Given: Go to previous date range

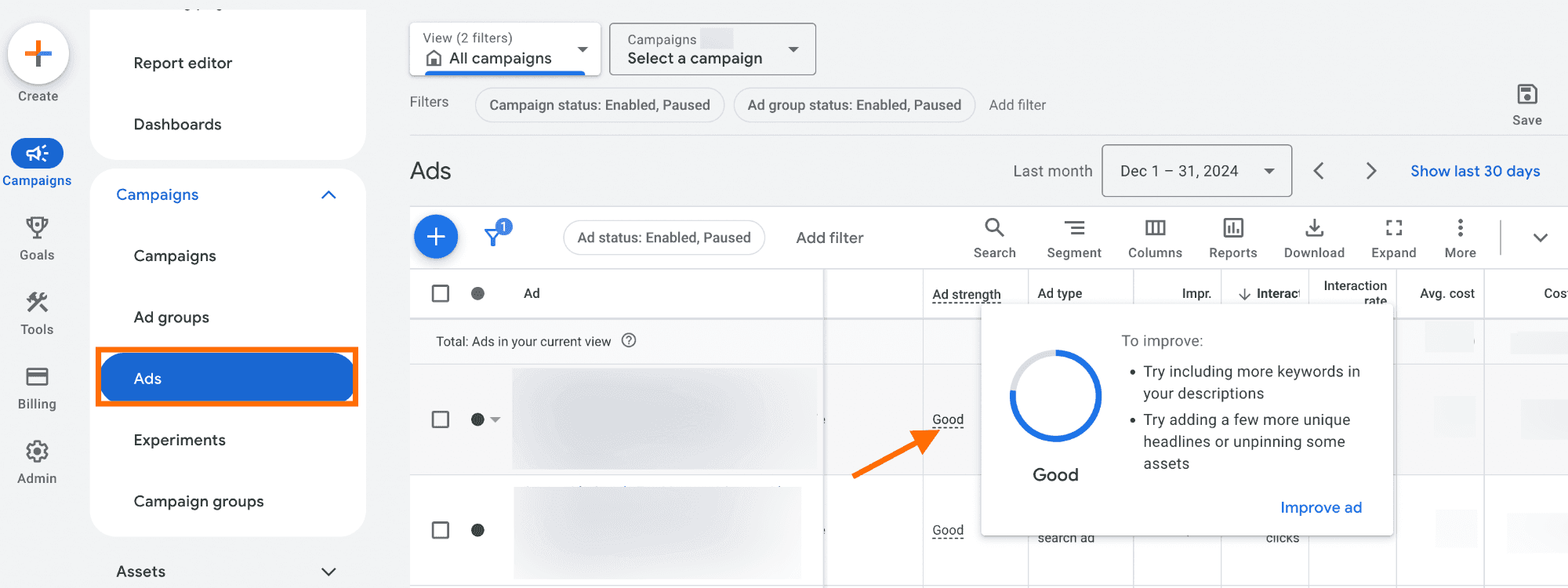Looking at the screenshot, I should tap(1319, 171).
